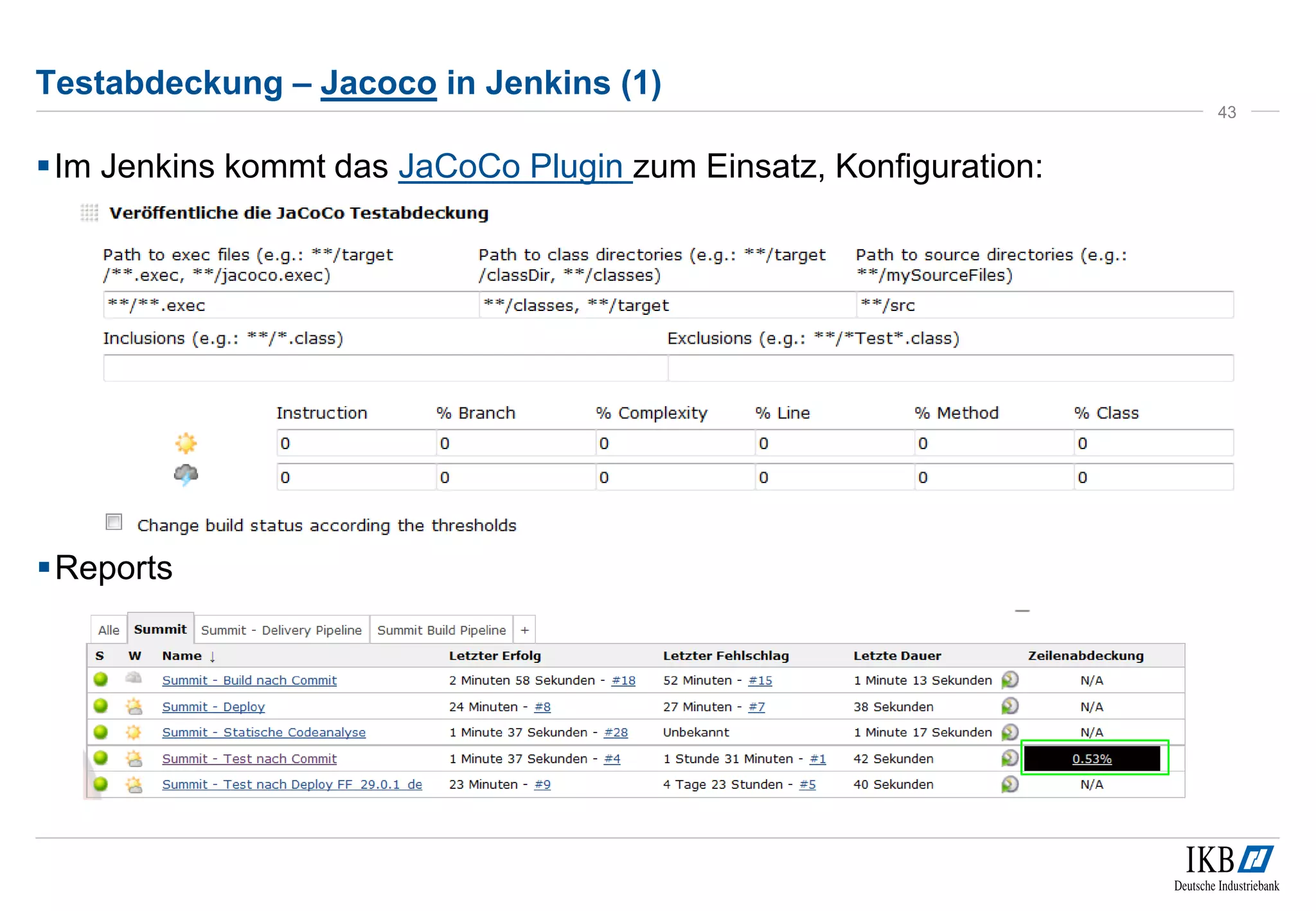Open last failed build #1
This screenshot has width=1316, height=911.
pyautogui.click(x=817, y=758)
